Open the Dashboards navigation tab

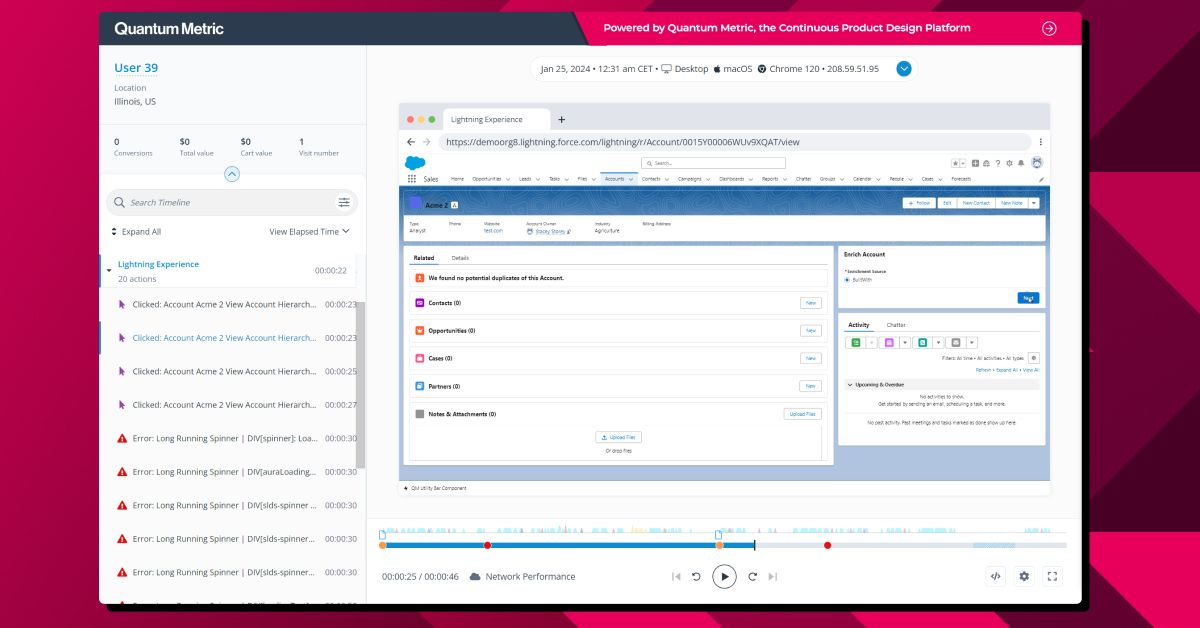tap(731, 178)
